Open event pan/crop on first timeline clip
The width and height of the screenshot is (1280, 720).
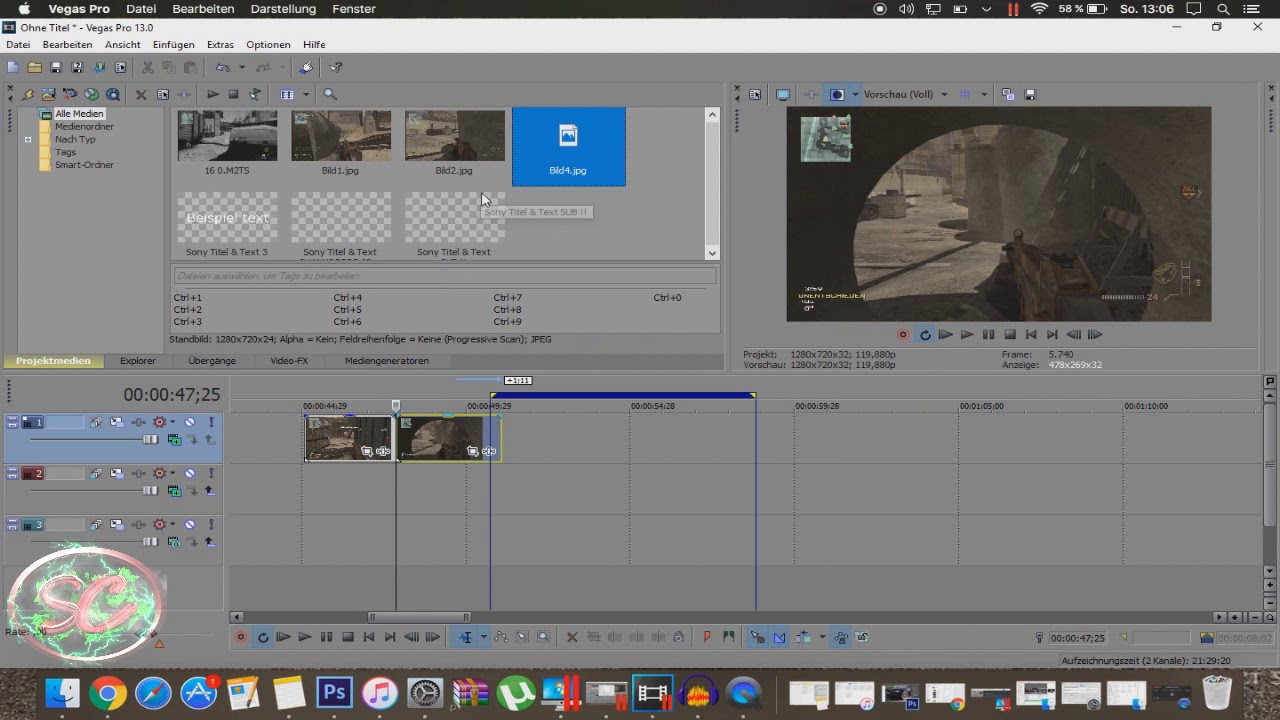pyautogui.click(x=367, y=452)
